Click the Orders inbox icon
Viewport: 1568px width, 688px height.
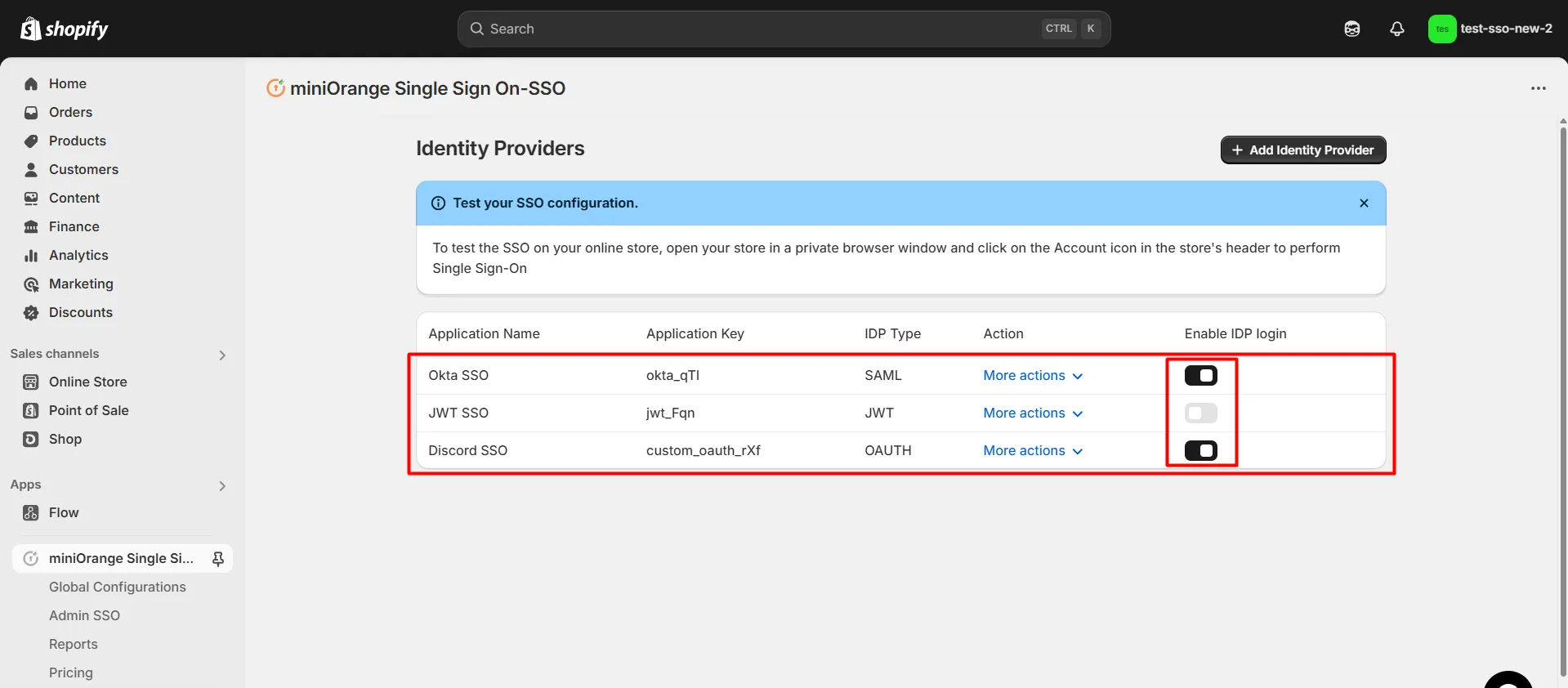[31, 113]
